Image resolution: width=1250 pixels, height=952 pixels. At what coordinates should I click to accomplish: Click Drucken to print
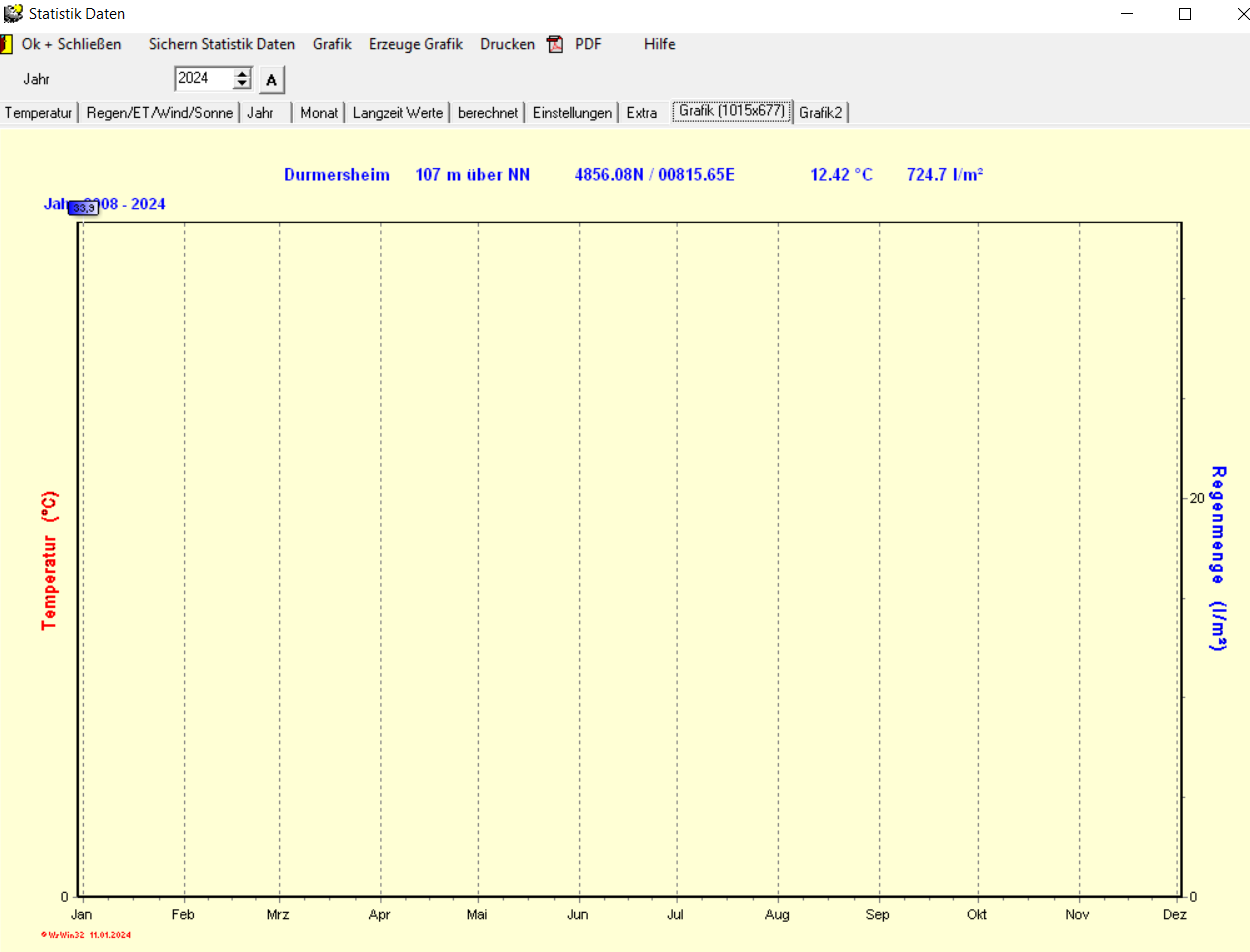[507, 44]
